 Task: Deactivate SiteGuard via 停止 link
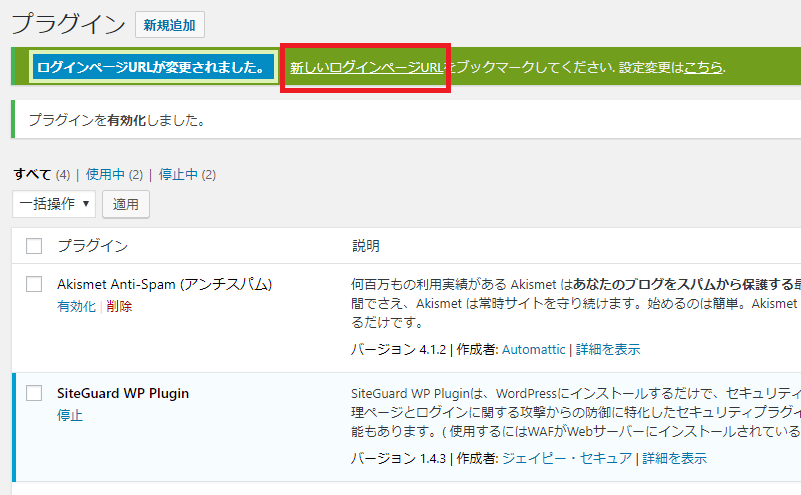click(70, 415)
